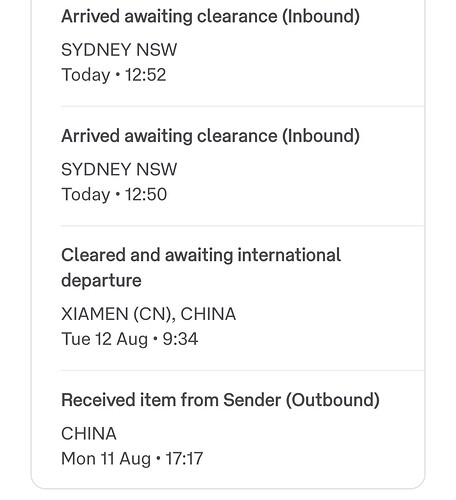Click the word departure in cleared event
456x500 pixels.
click(x=101, y=281)
